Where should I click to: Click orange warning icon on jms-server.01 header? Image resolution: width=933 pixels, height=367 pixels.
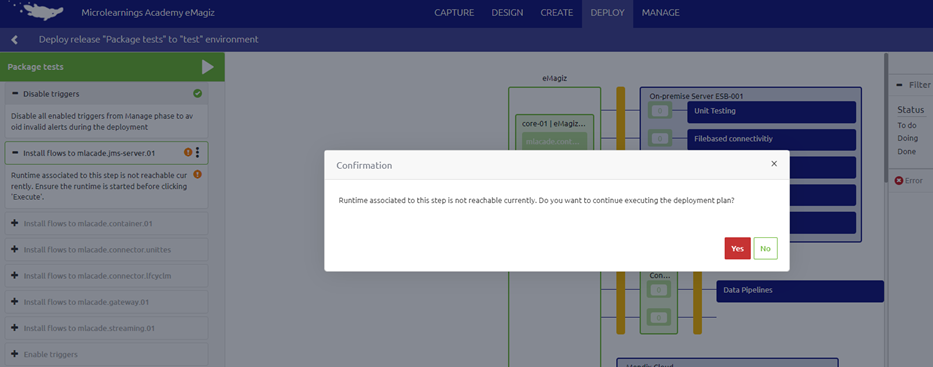pyautogui.click(x=188, y=153)
